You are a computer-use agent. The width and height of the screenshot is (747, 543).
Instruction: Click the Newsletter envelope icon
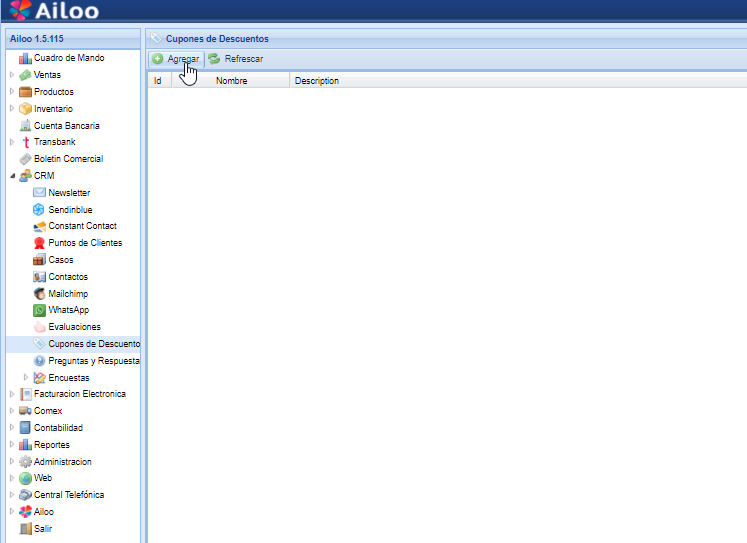point(40,193)
